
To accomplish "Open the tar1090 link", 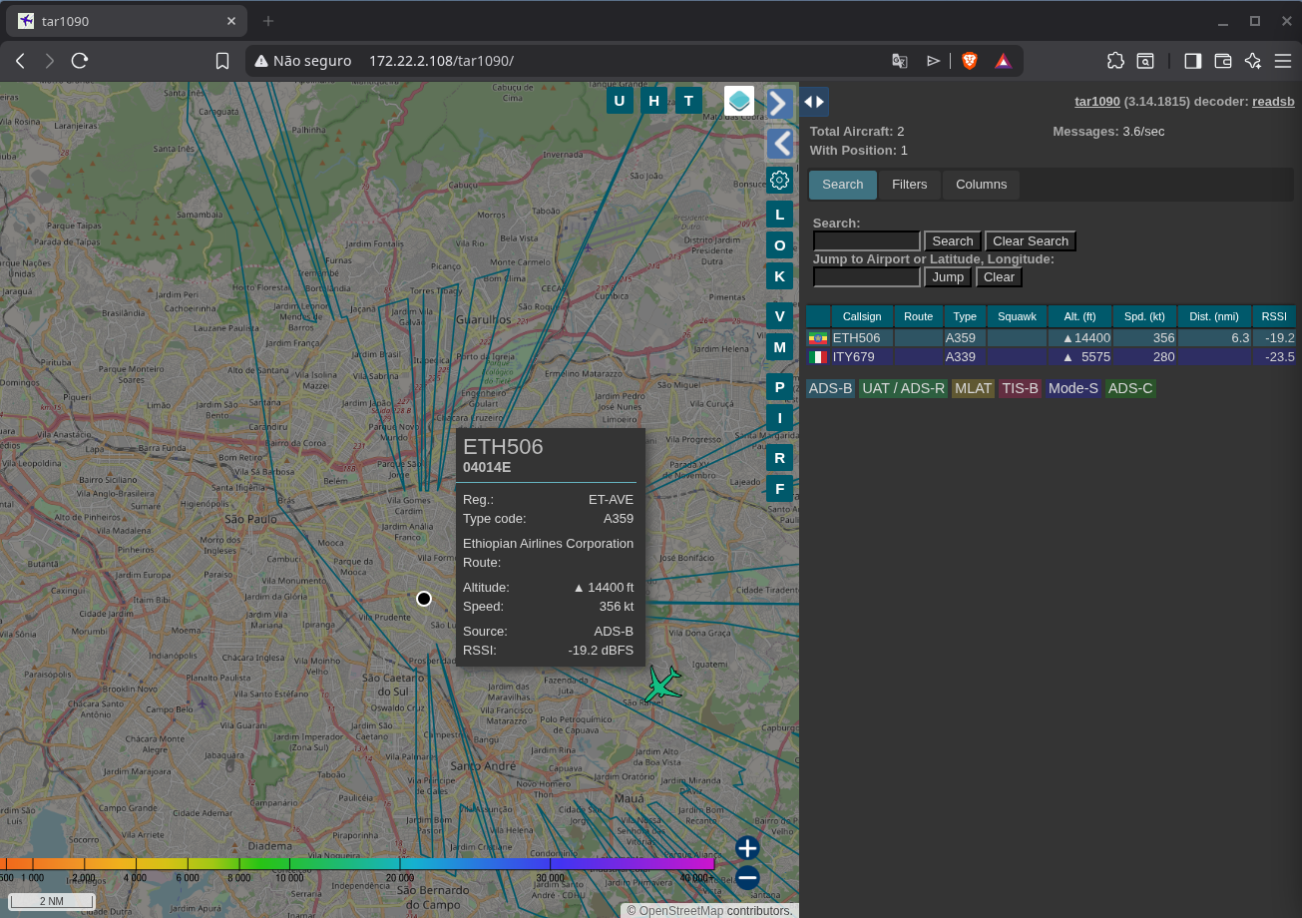I will click(x=1097, y=101).
